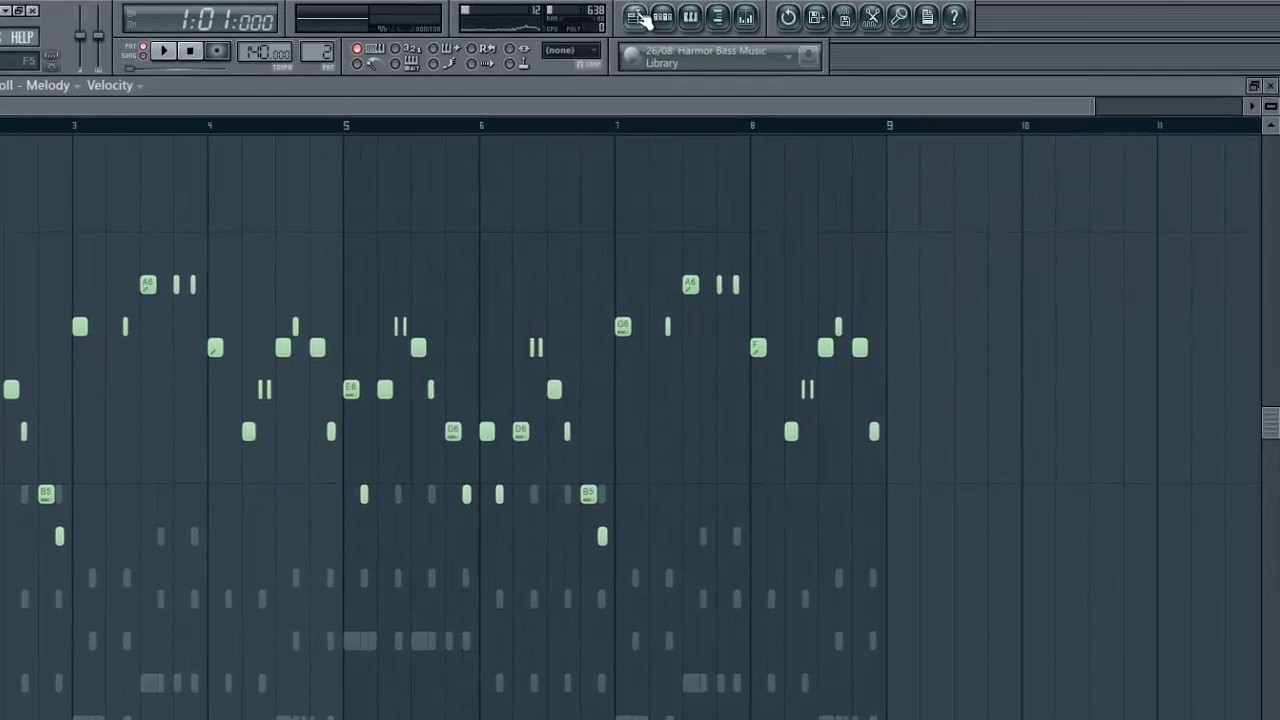
Task: Show the Browser panel
Action: point(717,17)
